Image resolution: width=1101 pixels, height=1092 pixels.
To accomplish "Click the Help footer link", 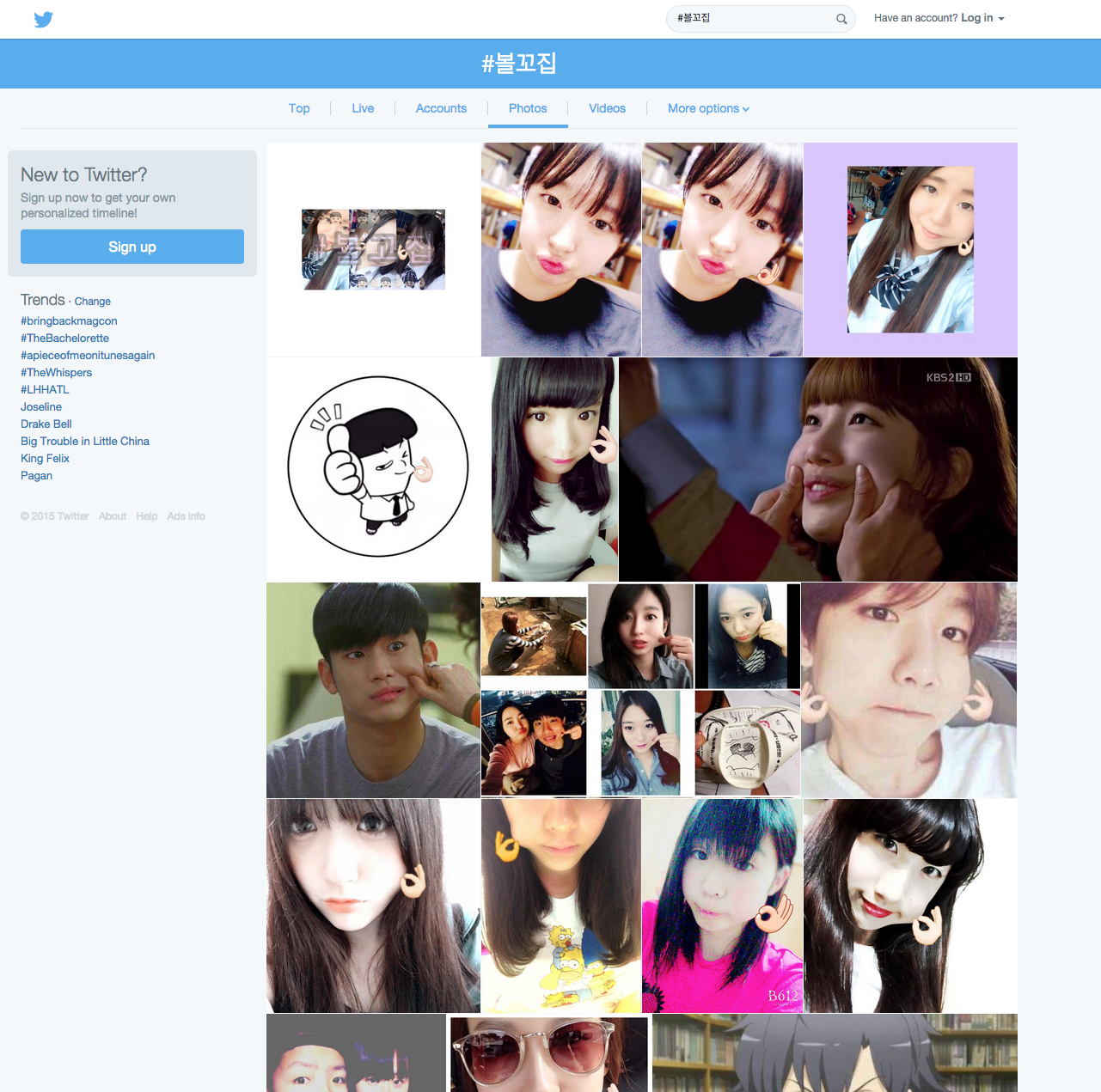I will (x=147, y=516).
